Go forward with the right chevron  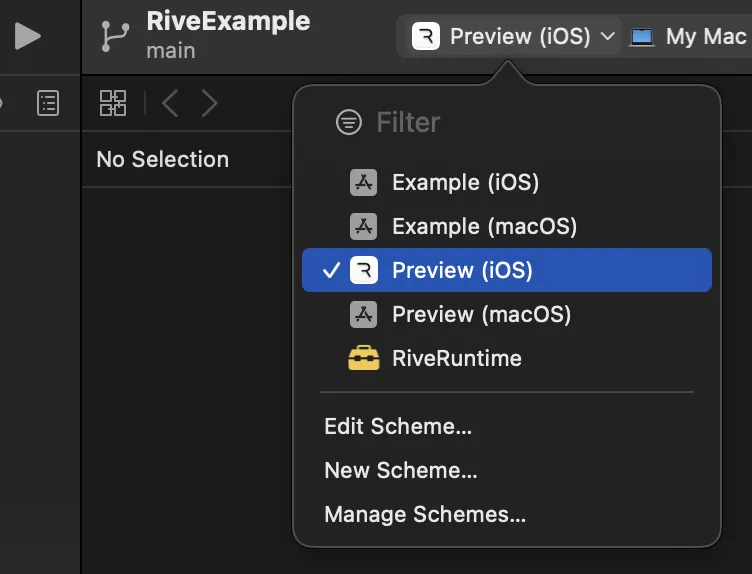(x=210, y=103)
